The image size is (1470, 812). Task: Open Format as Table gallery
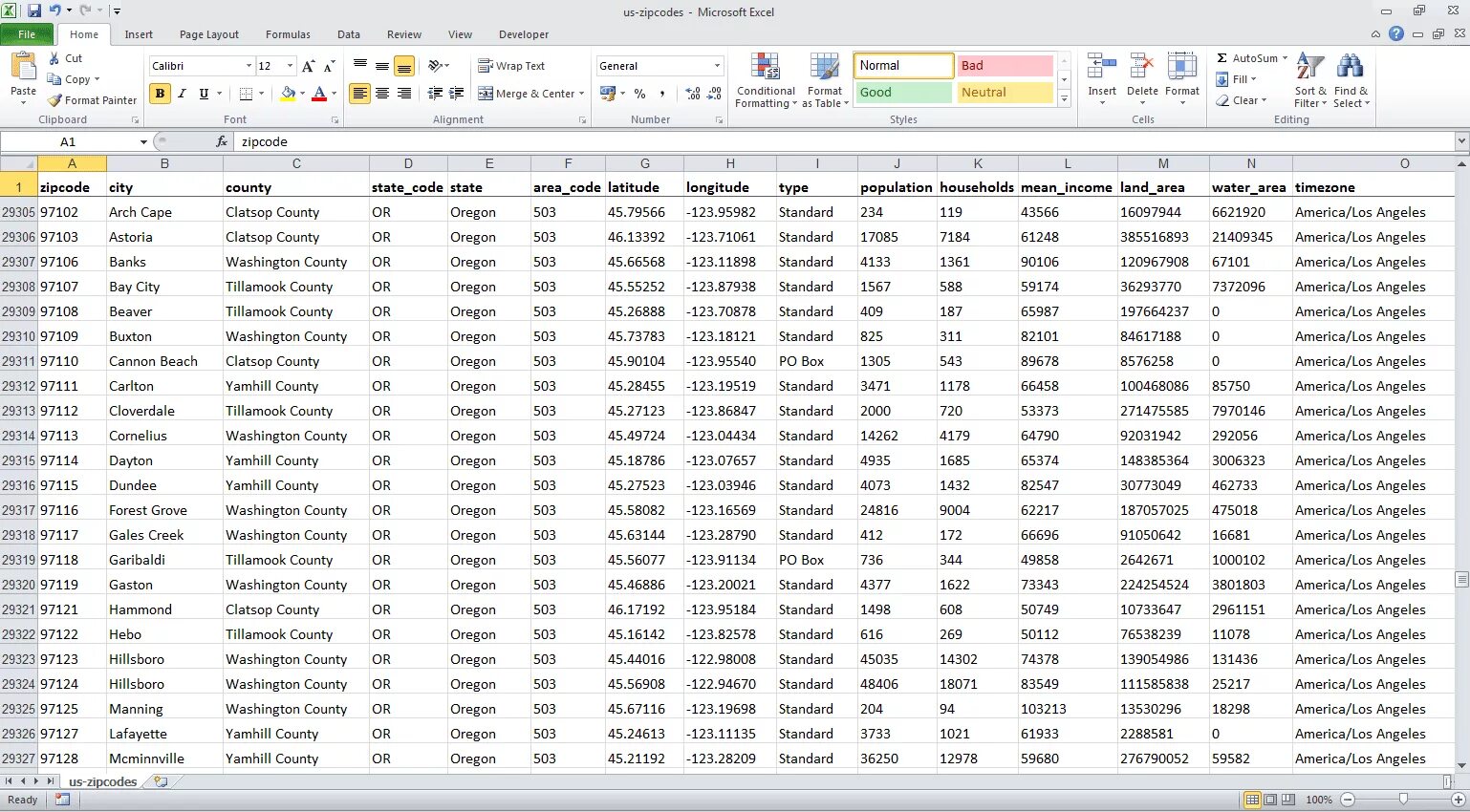coord(825,80)
